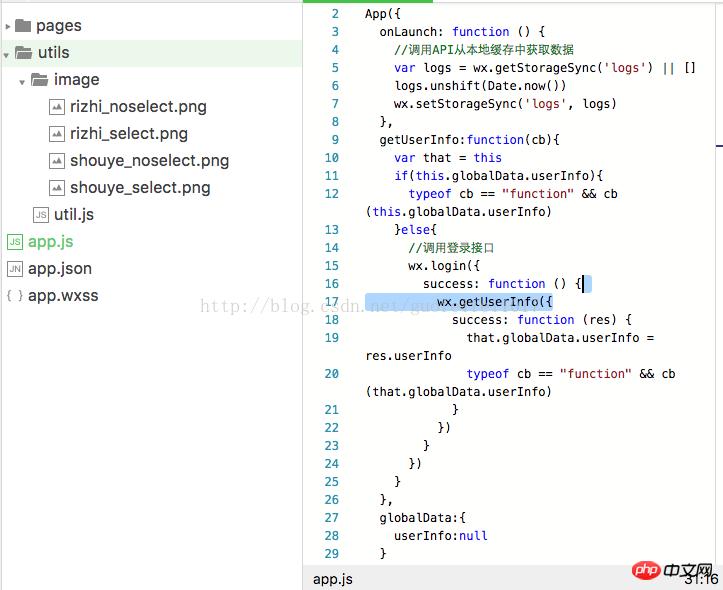This screenshot has height=590, width=723.
Task: Collapse the utils folder arrow
Action: coord(7,53)
